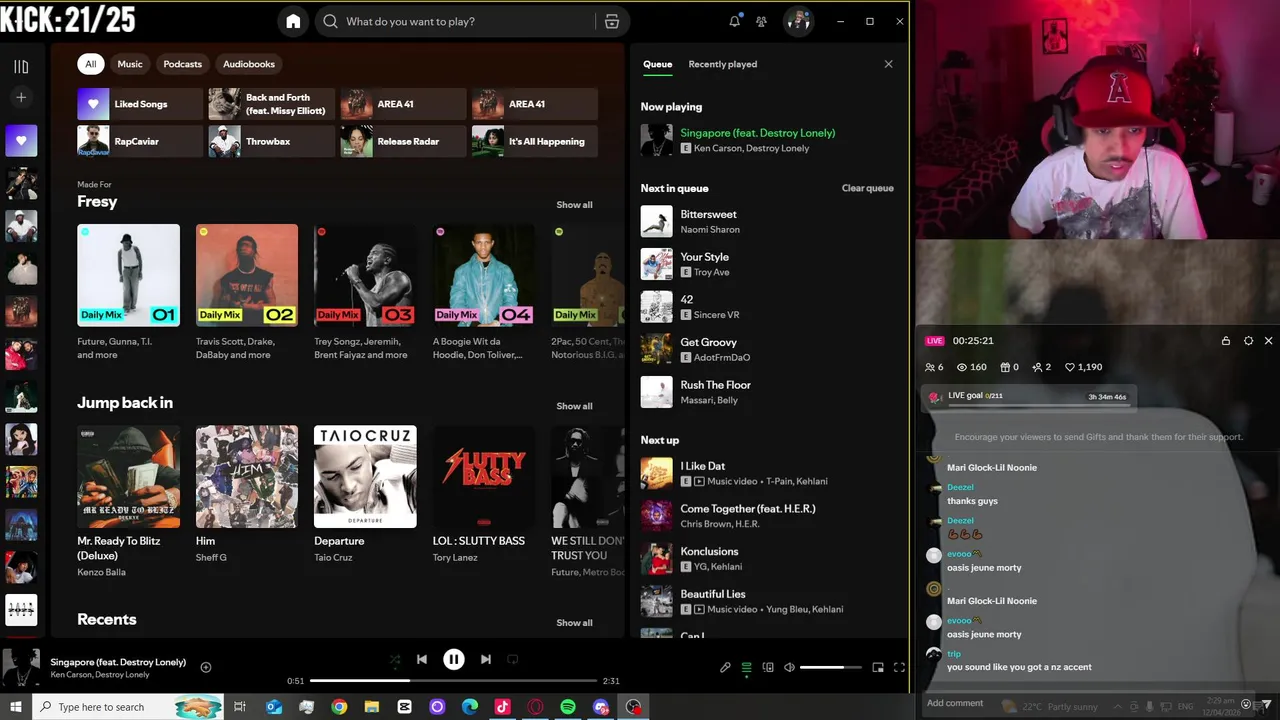Open the Browse icon inside search bar
The height and width of the screenshot is (720, 1280).
click(612, 21)
